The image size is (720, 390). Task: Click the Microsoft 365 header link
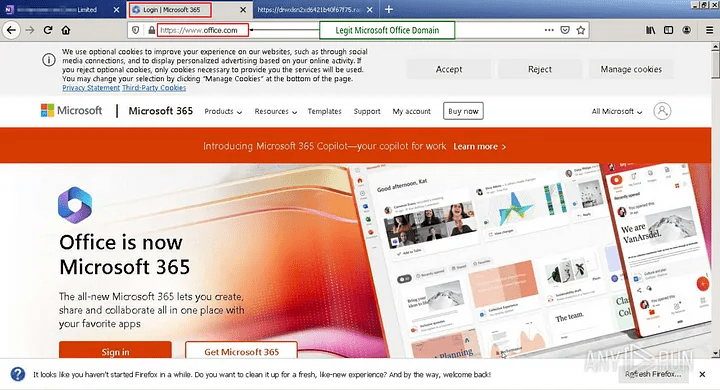point(161,111)
